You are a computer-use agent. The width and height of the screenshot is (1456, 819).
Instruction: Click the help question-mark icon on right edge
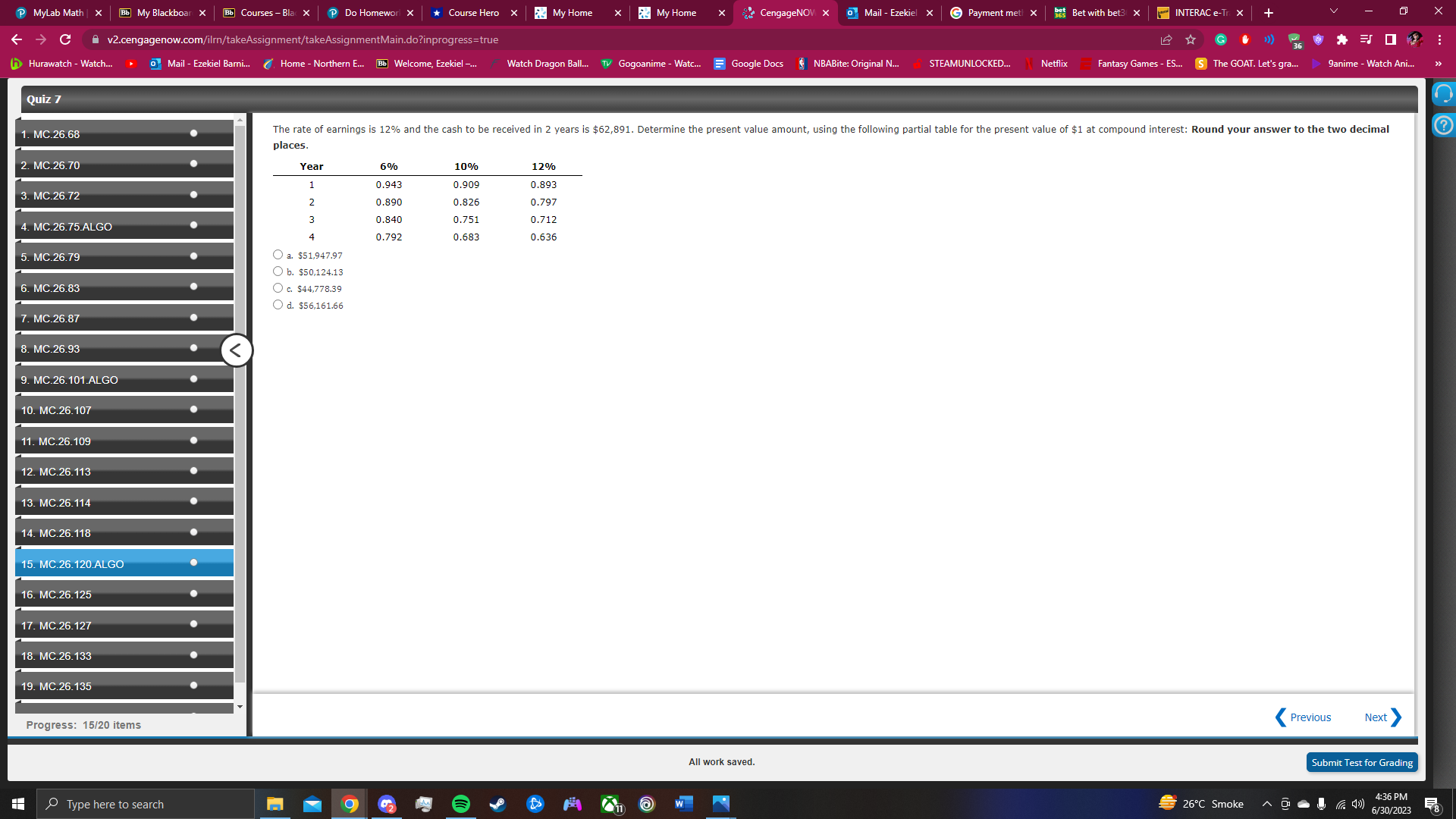click(x=1444, y=125)
